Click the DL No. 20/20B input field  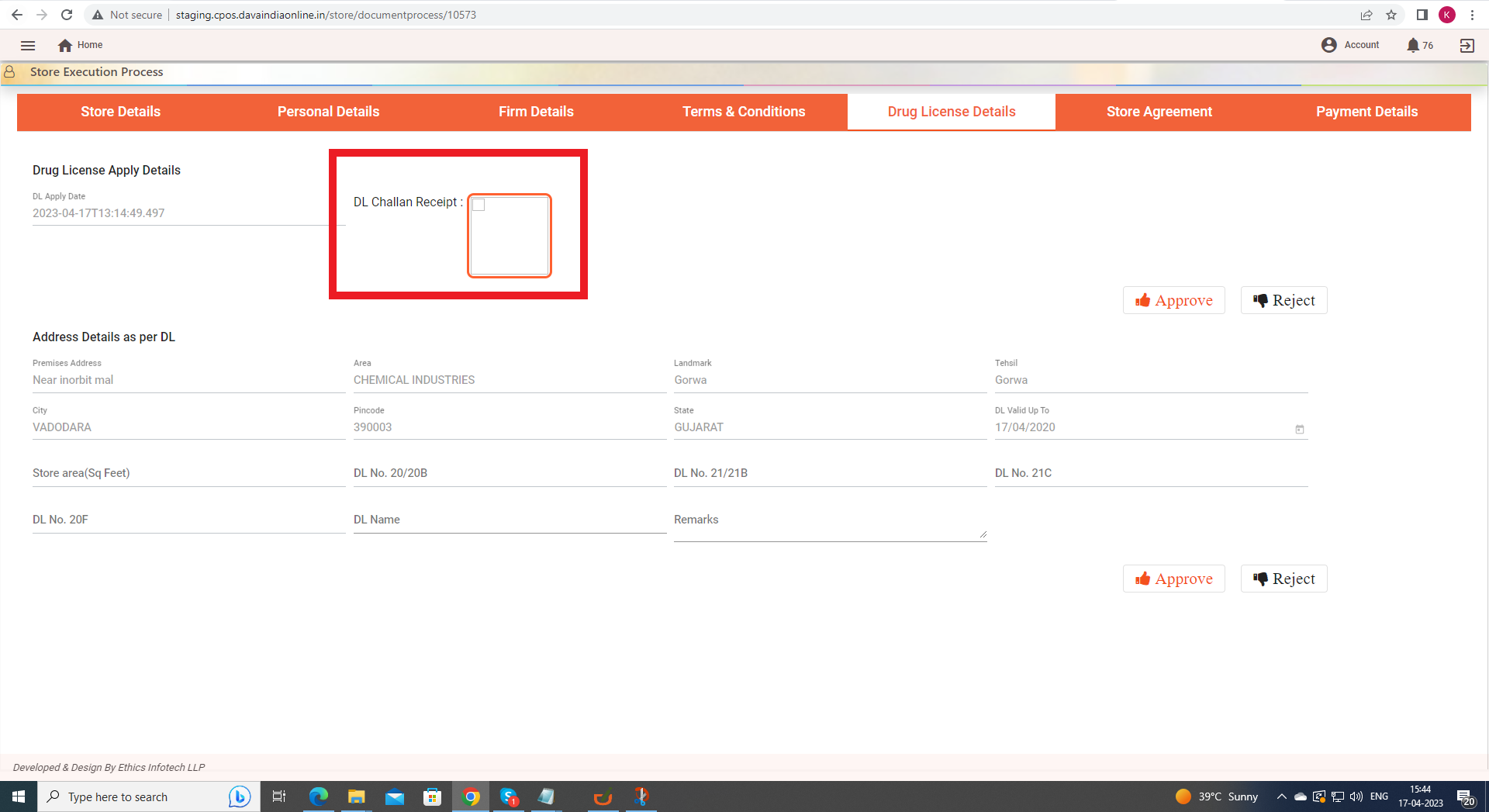510,474
